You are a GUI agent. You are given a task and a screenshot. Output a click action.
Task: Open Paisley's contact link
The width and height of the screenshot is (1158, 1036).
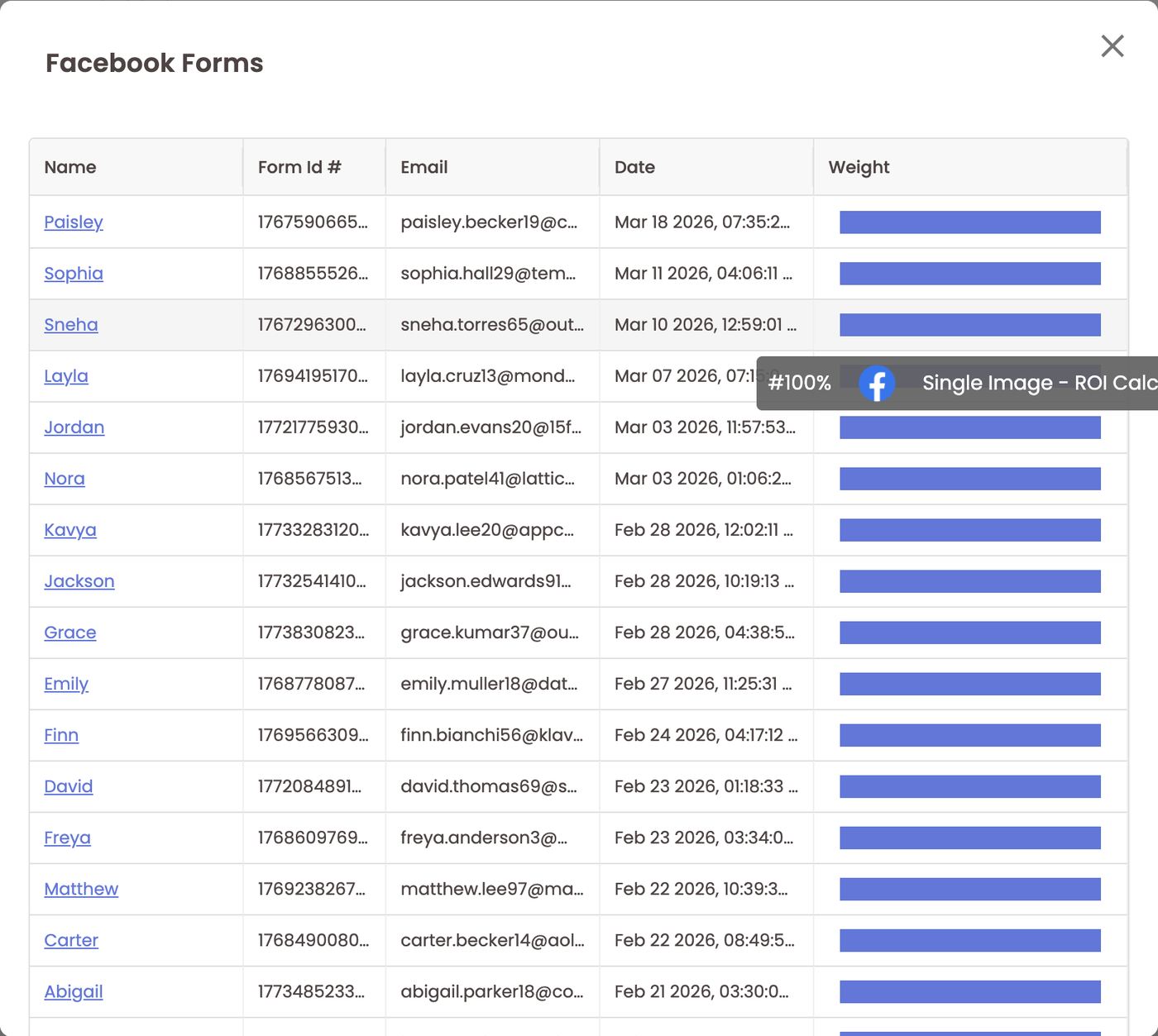[74, 222]
